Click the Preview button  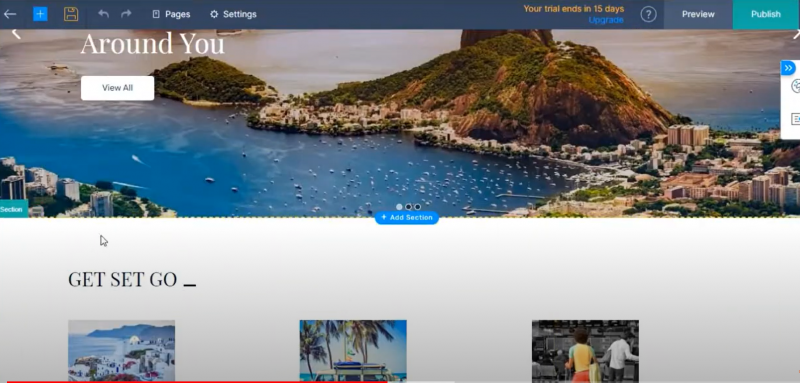[698, 14]
